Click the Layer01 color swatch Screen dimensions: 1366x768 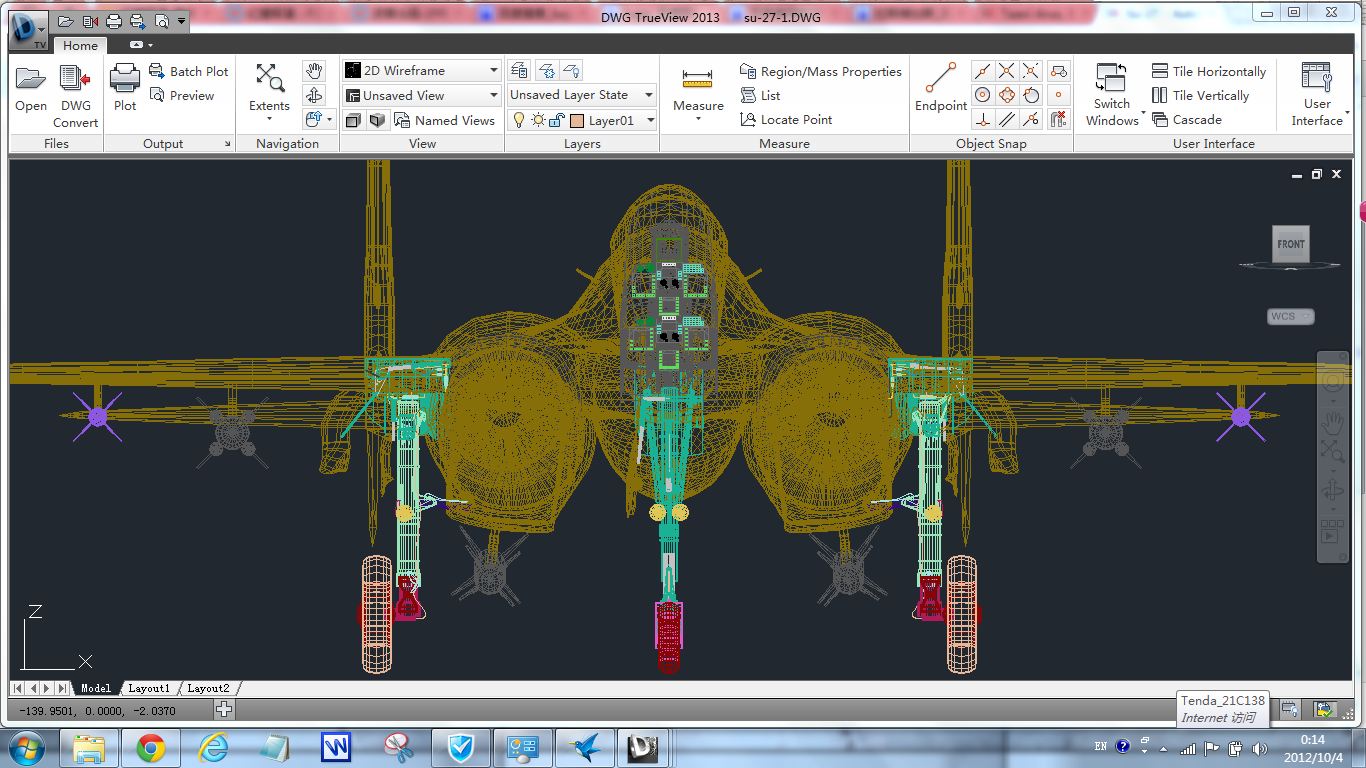click(x=577, y=120)
